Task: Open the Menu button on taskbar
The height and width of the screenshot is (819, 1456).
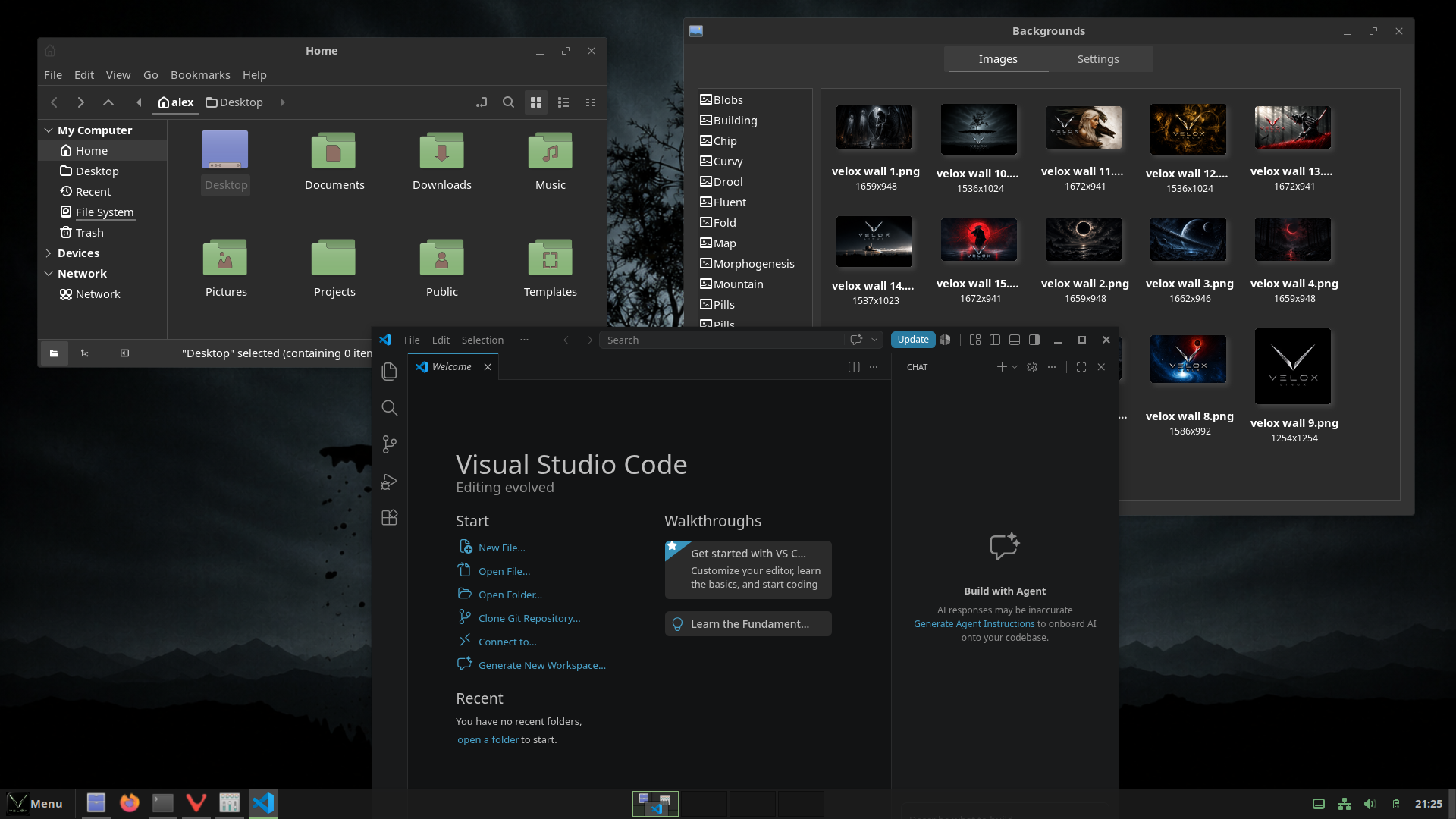Action: point(36,804)
